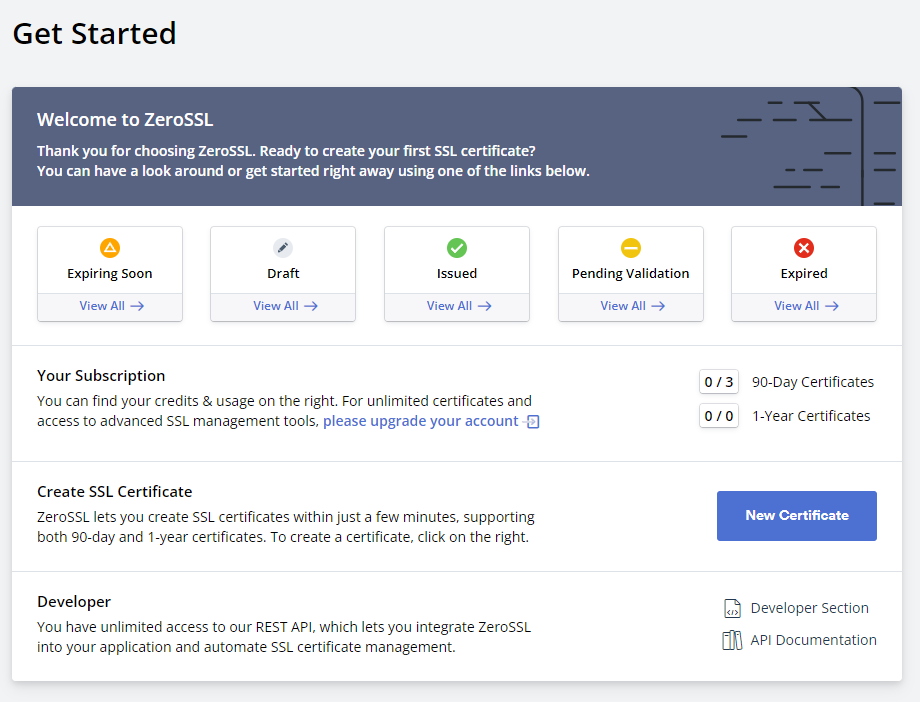Click the upgrade account external link icon
The width and height of the screenshot is (920, 702).
(x=532, y=422)
